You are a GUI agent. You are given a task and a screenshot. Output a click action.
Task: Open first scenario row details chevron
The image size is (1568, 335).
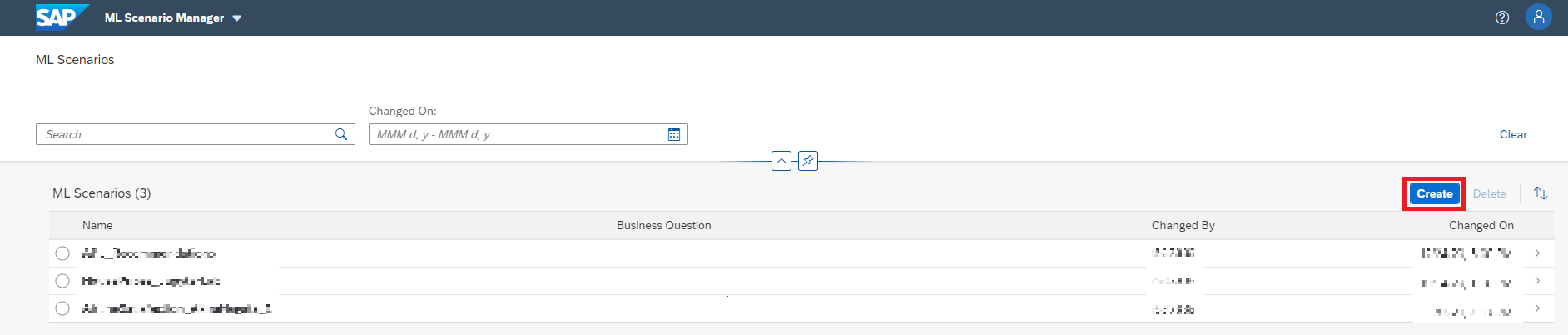1537,253
